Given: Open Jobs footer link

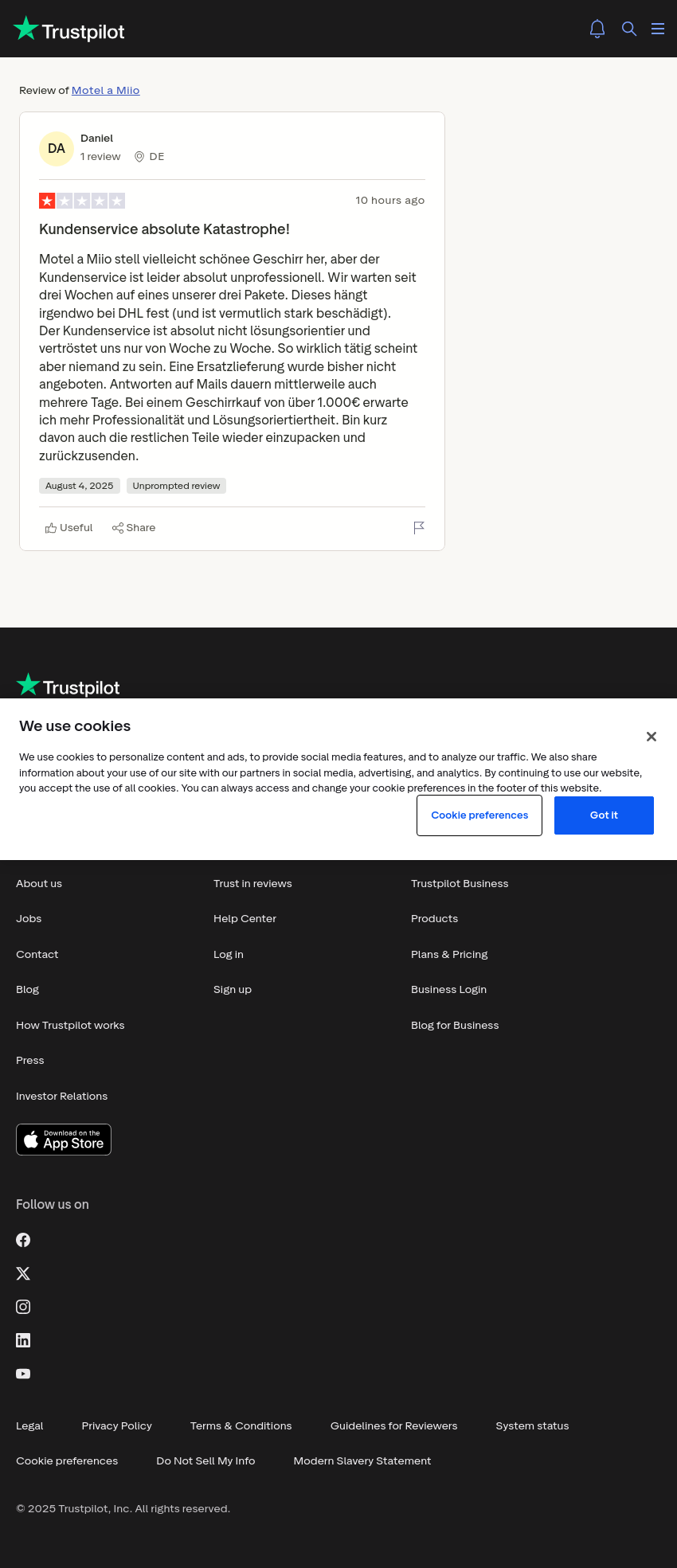Looking at the screenshot, I should click(29, 919).
